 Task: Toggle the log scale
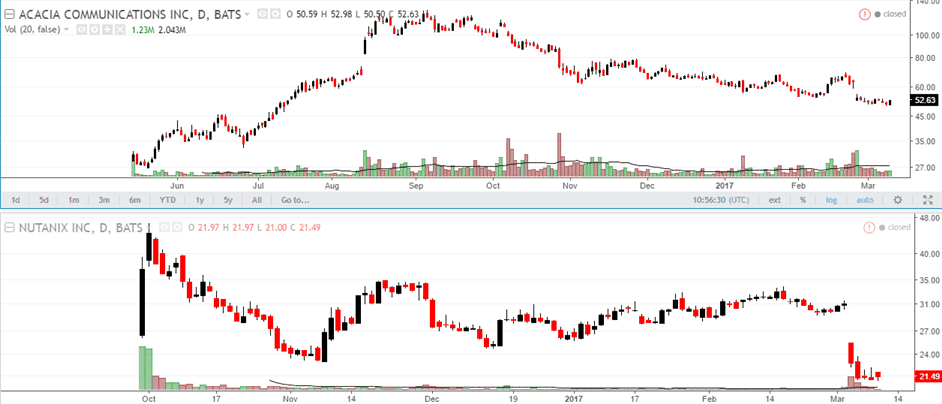click(831, 200)
